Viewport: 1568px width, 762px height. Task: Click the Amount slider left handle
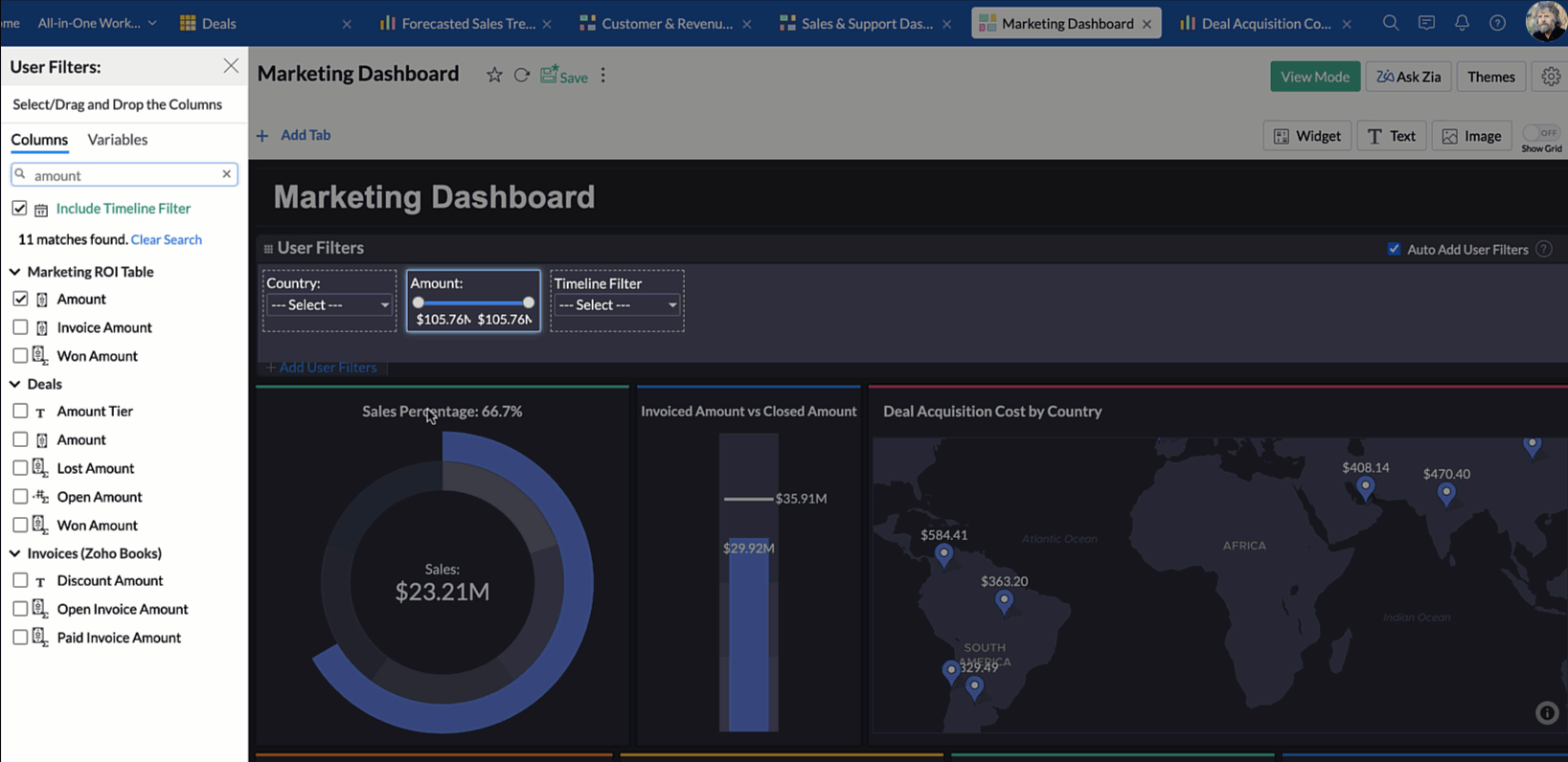pyautogui.click(x=419, y=303)
